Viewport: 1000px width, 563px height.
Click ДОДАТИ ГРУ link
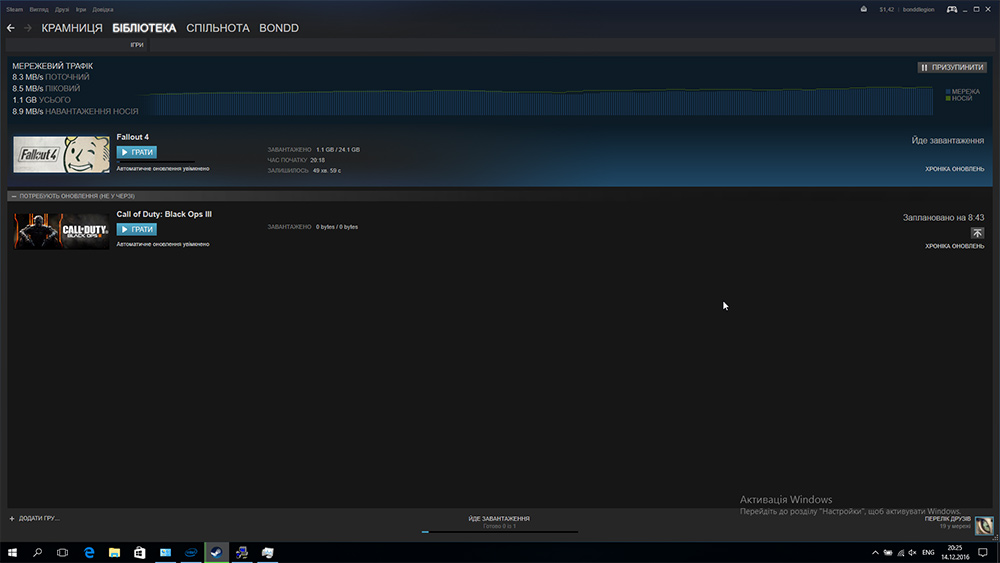[x=39, y=518]
